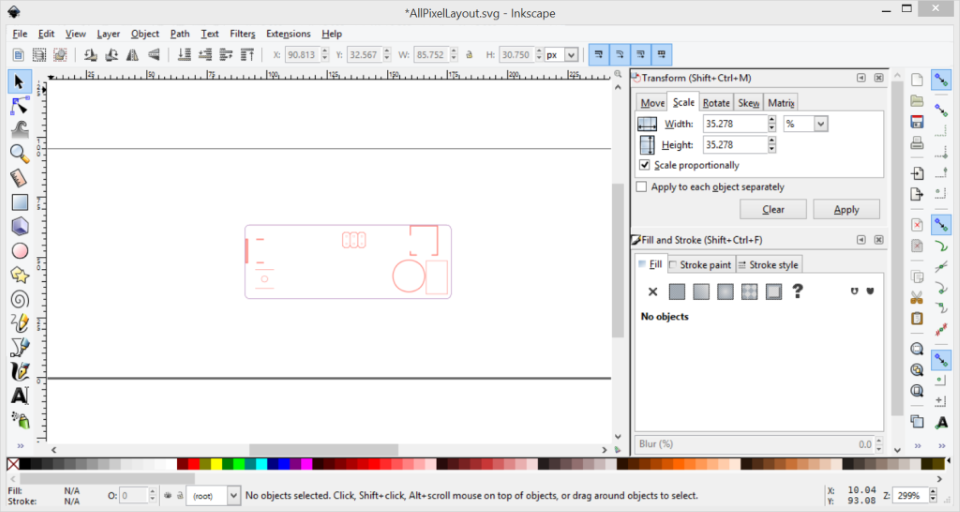Click Flip vertically icon
Image resolution: width=960 pixels, height=512 pixels.
click(x=154, y=55)
